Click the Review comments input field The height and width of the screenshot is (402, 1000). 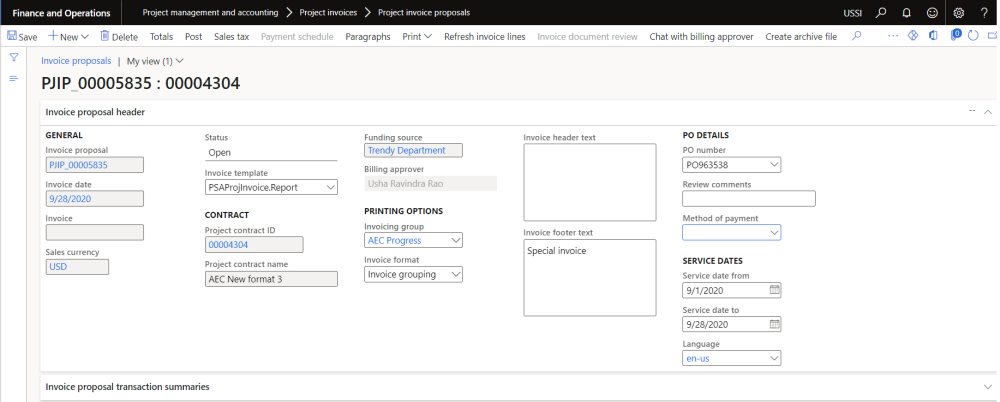point(748,199)
